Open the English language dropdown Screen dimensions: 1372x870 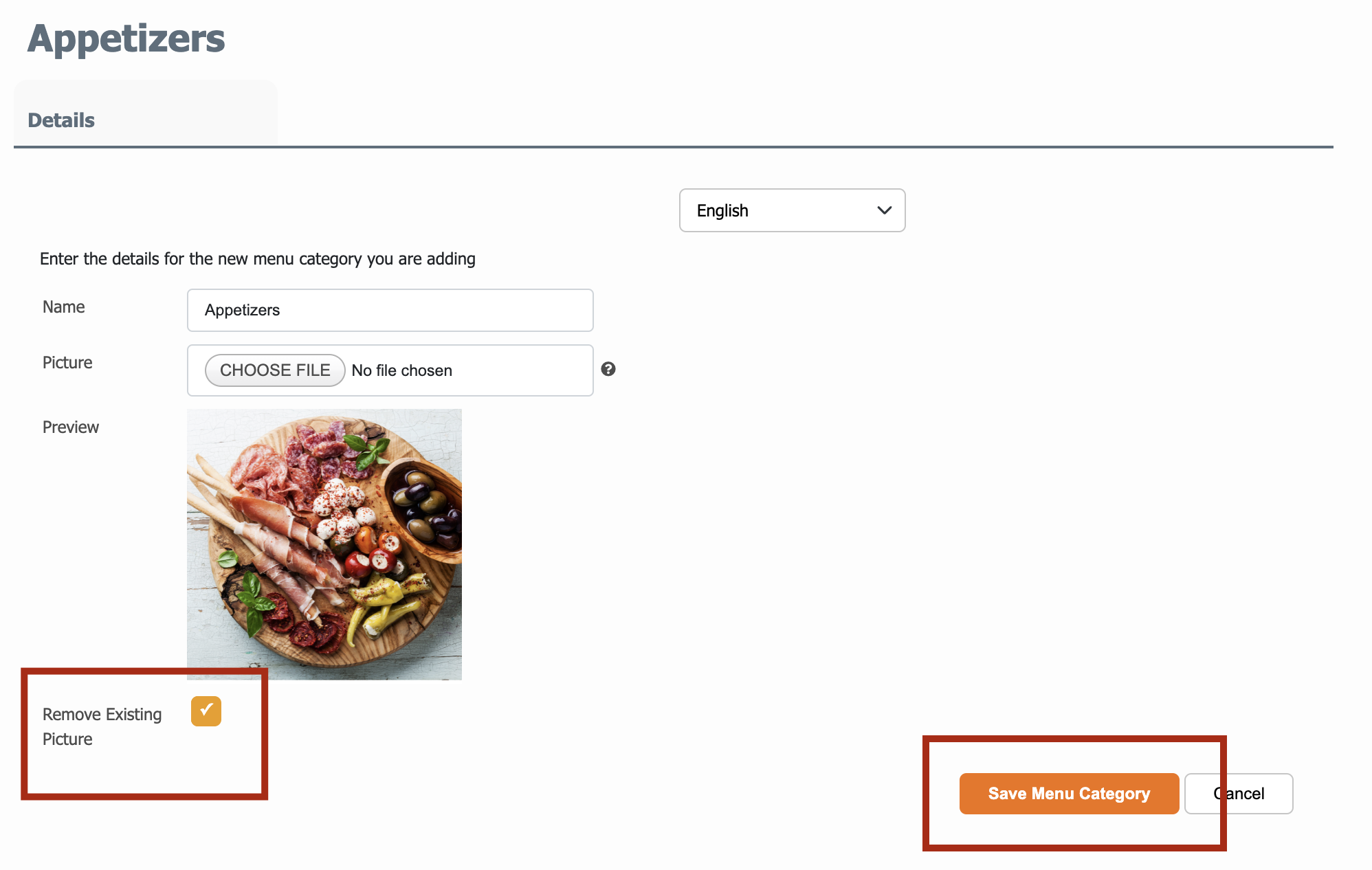(792, 210)
